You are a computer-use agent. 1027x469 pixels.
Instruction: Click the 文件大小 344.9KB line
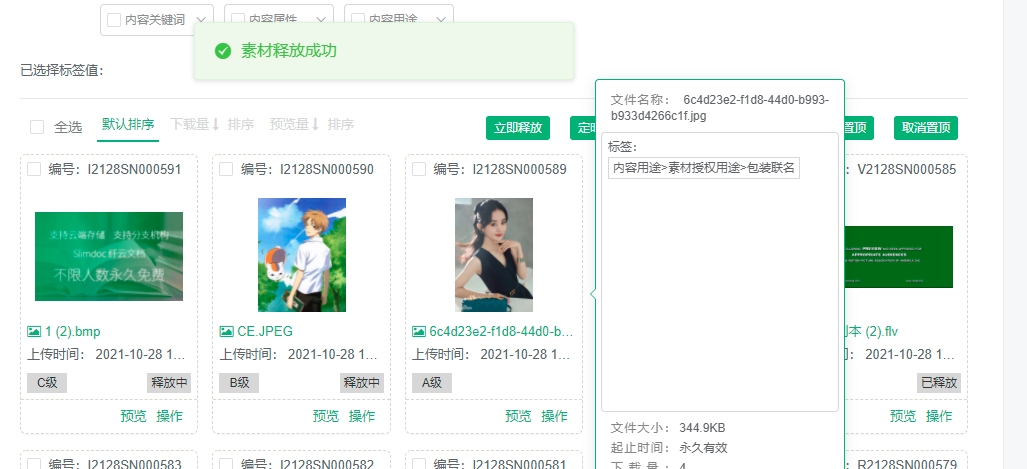[x=668, y=428]
